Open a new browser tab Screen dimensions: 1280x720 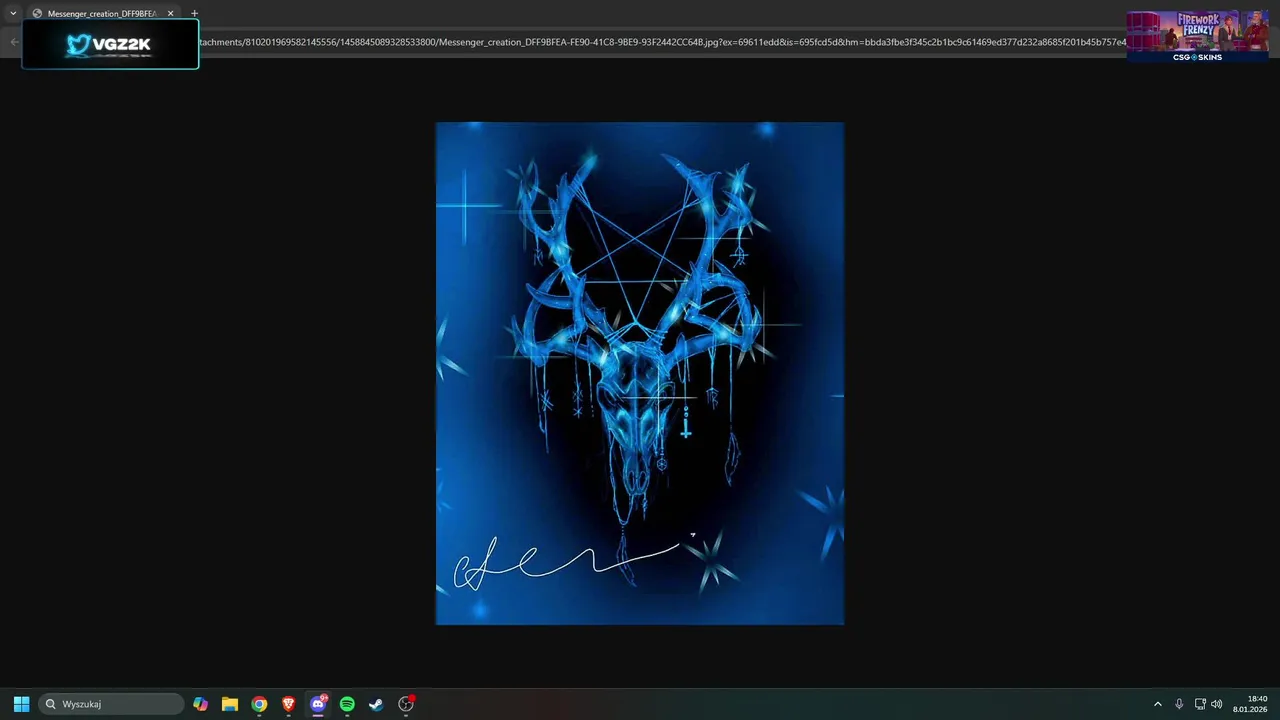(x=194, y=14)
